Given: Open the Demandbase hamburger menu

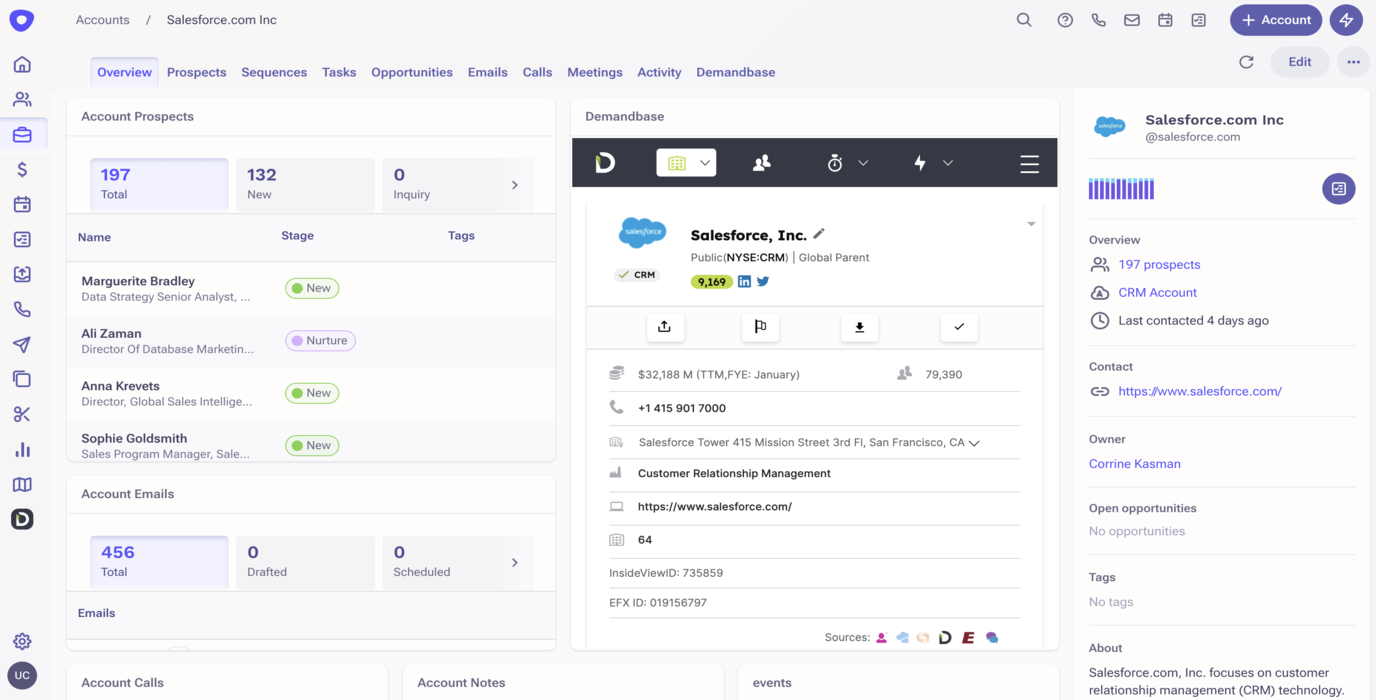Looking at the screenshot, I should [x=1029, y=163].
